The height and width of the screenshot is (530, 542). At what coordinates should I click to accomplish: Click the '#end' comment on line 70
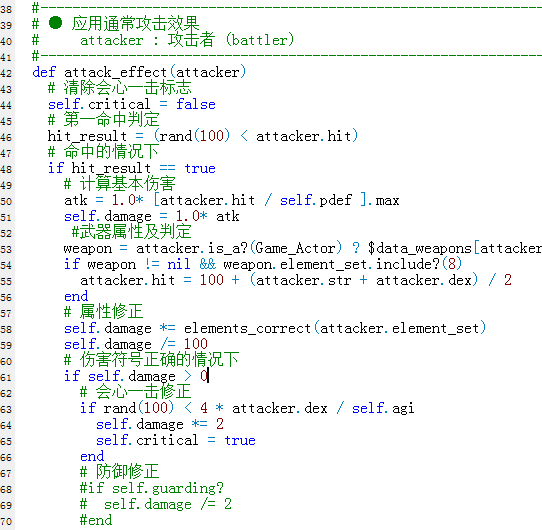click(x=96, y=520)
